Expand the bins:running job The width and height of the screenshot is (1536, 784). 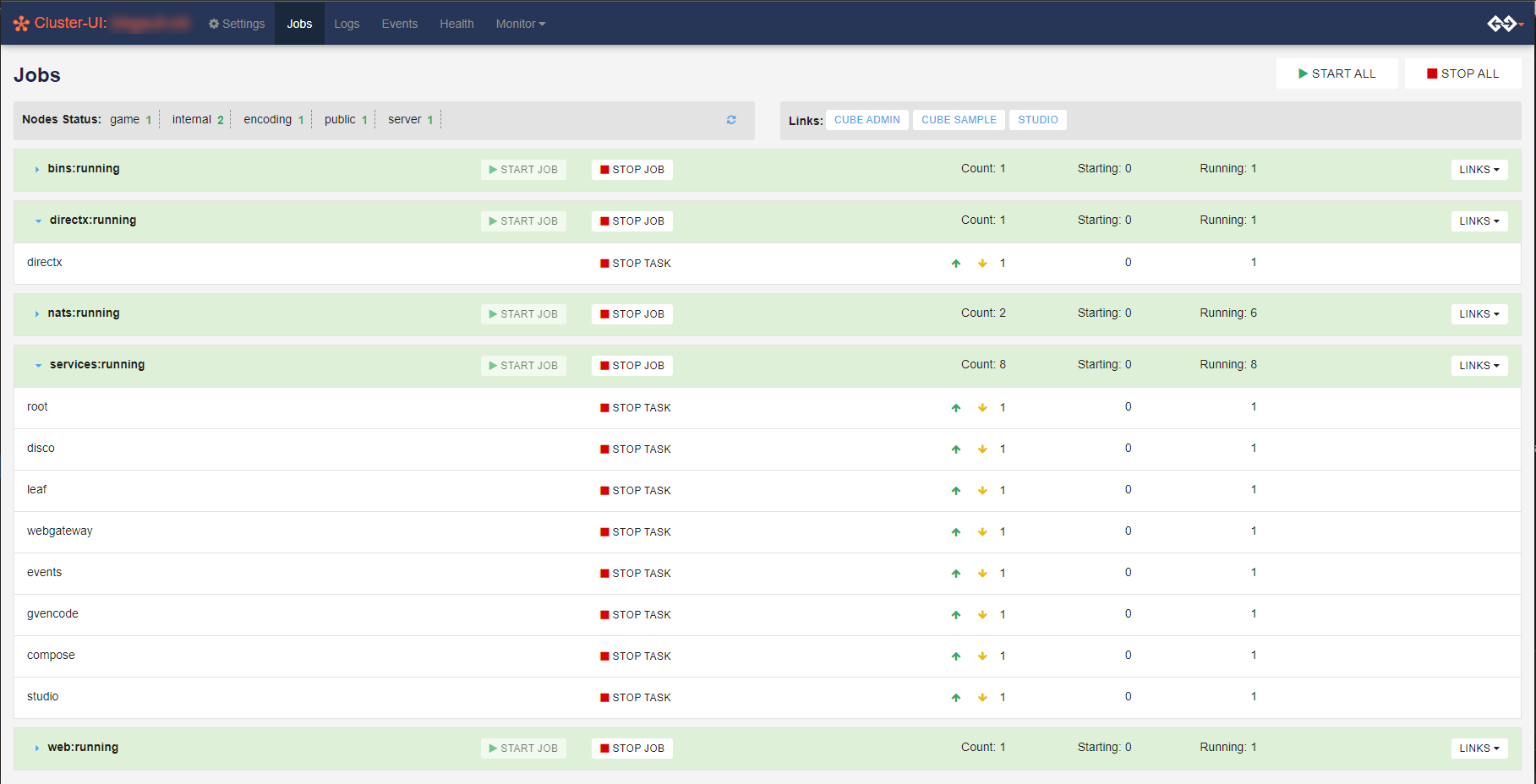(x=37, y=170)
